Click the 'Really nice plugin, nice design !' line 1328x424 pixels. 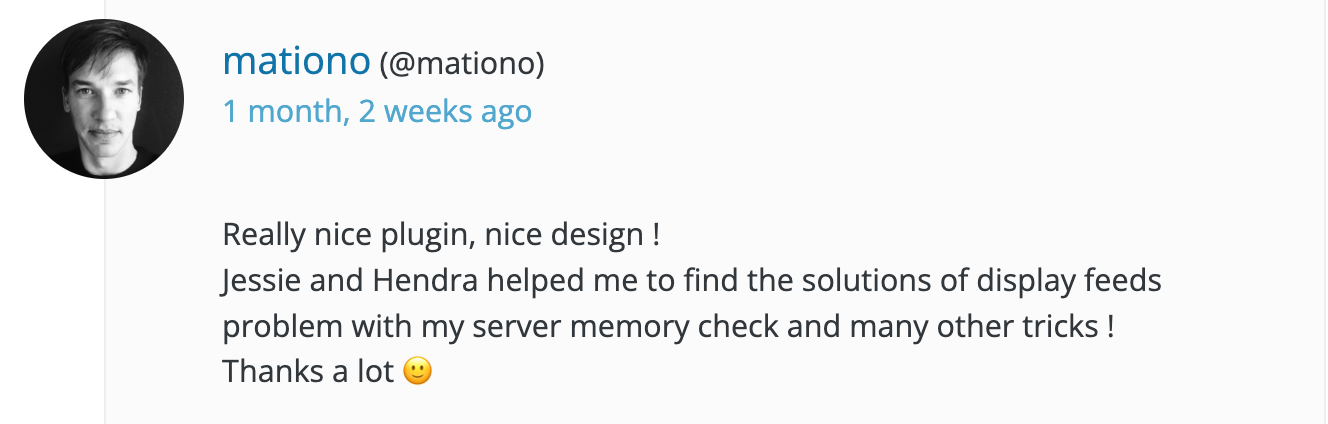(441, 236)
